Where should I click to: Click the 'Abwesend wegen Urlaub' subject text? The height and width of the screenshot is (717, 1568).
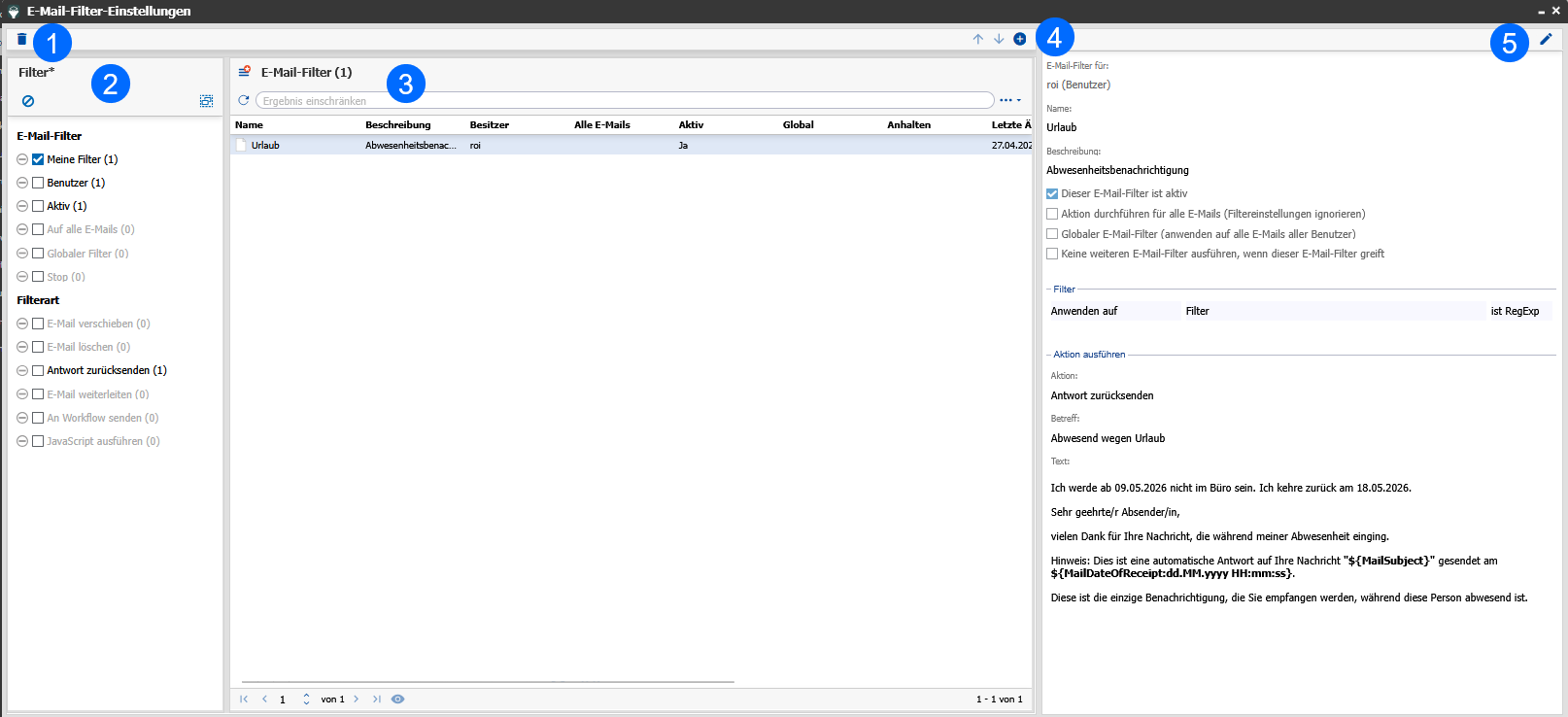click(1108, 438)
